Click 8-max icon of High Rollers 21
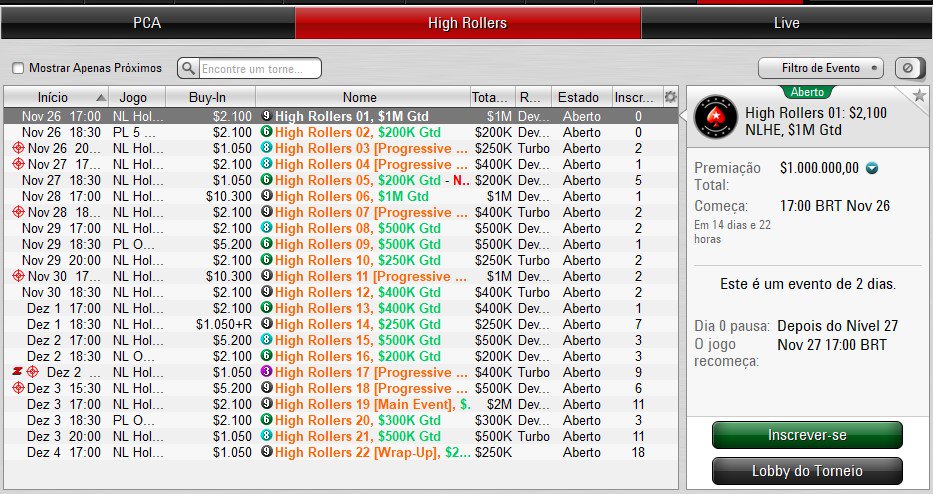Image resolution: width=933 pixels, height=494 pixels. click(267, 436)
